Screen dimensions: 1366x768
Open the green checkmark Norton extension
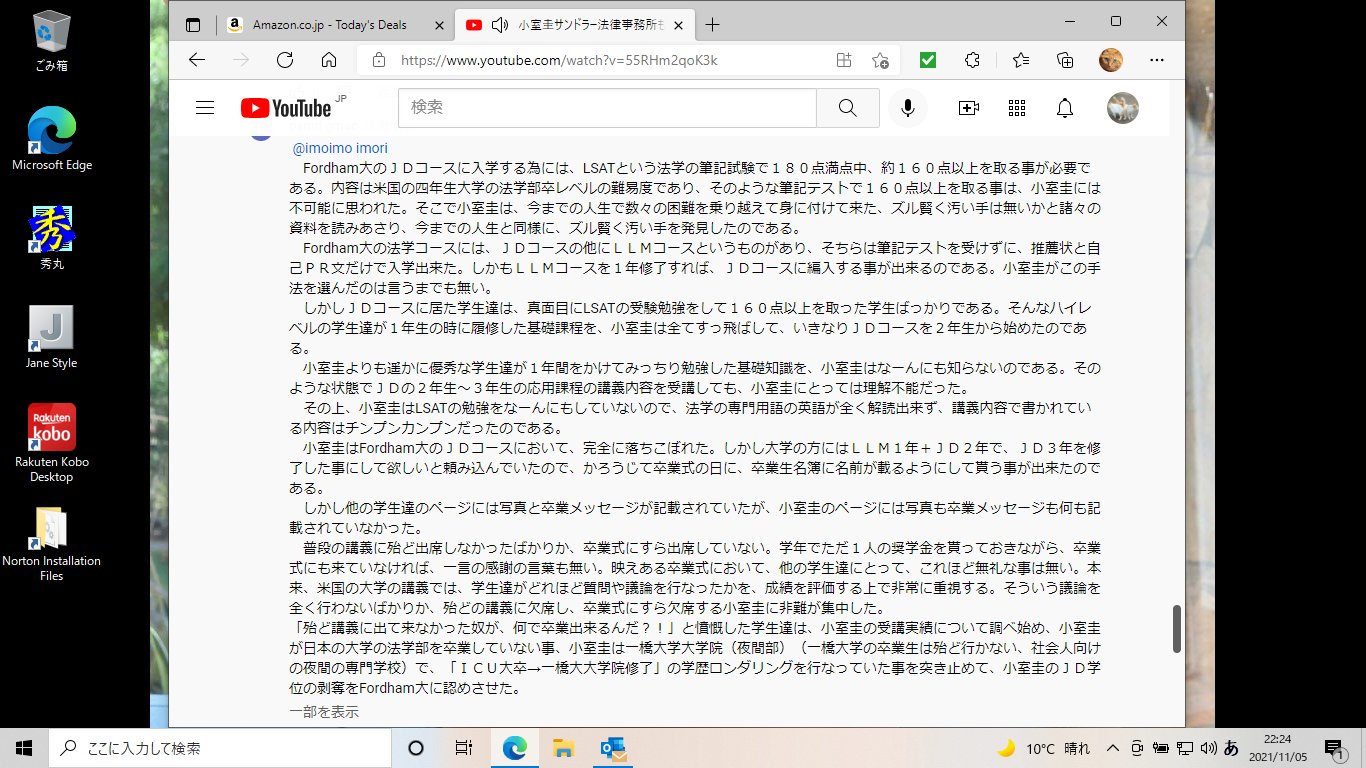point(928,60)
